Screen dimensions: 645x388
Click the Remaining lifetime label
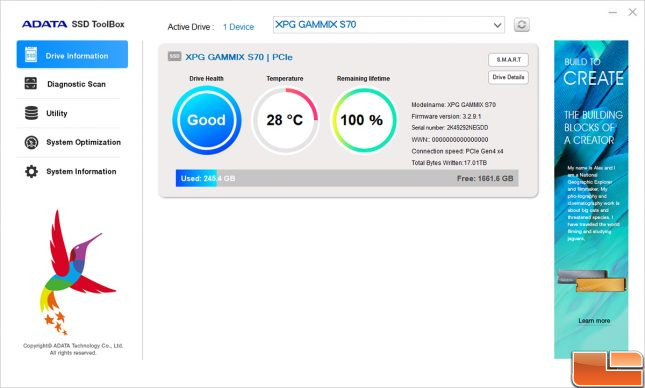click(363, 79)
